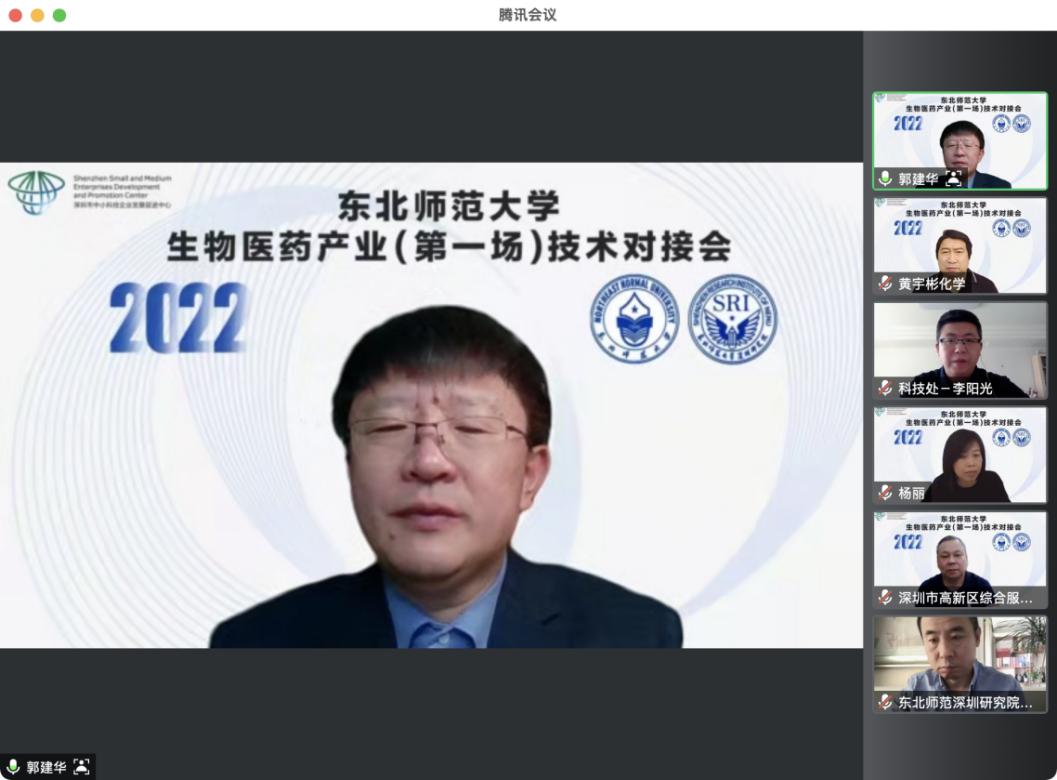The image size is (1057, 780).
Task: Enter full screen using the green window button
Action: (x=59, y=15)
